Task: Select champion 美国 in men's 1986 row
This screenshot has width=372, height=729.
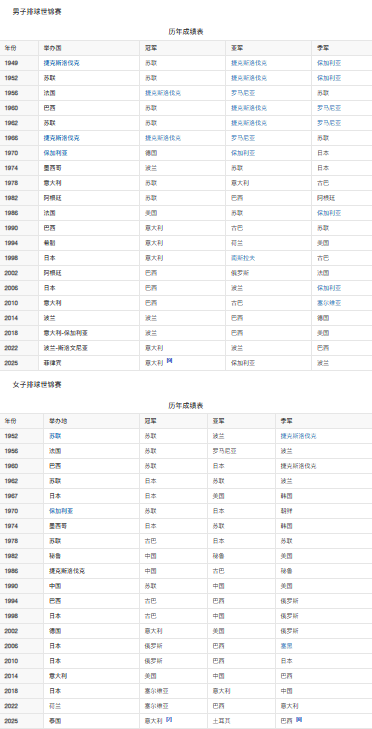Action: pos(151,213)
